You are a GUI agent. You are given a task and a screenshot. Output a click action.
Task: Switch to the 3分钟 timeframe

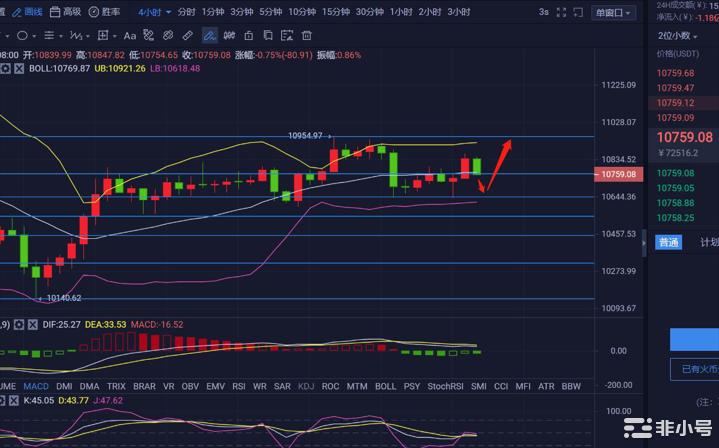pos(242,12)
